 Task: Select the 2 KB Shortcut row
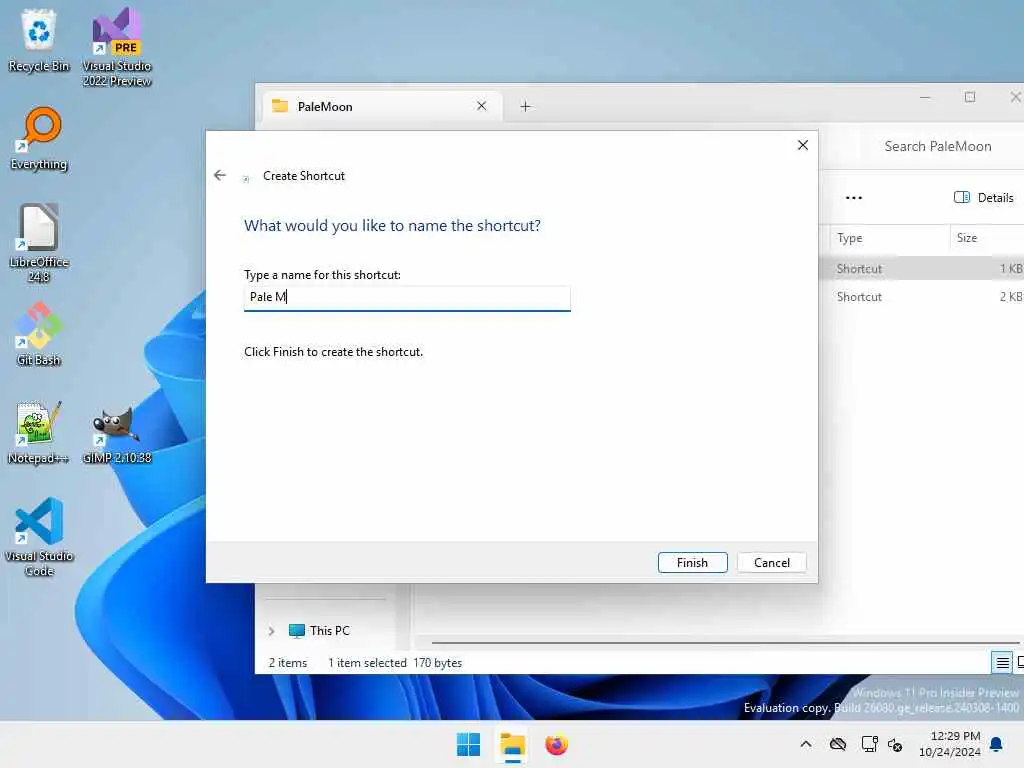click(x=921, y=296)
